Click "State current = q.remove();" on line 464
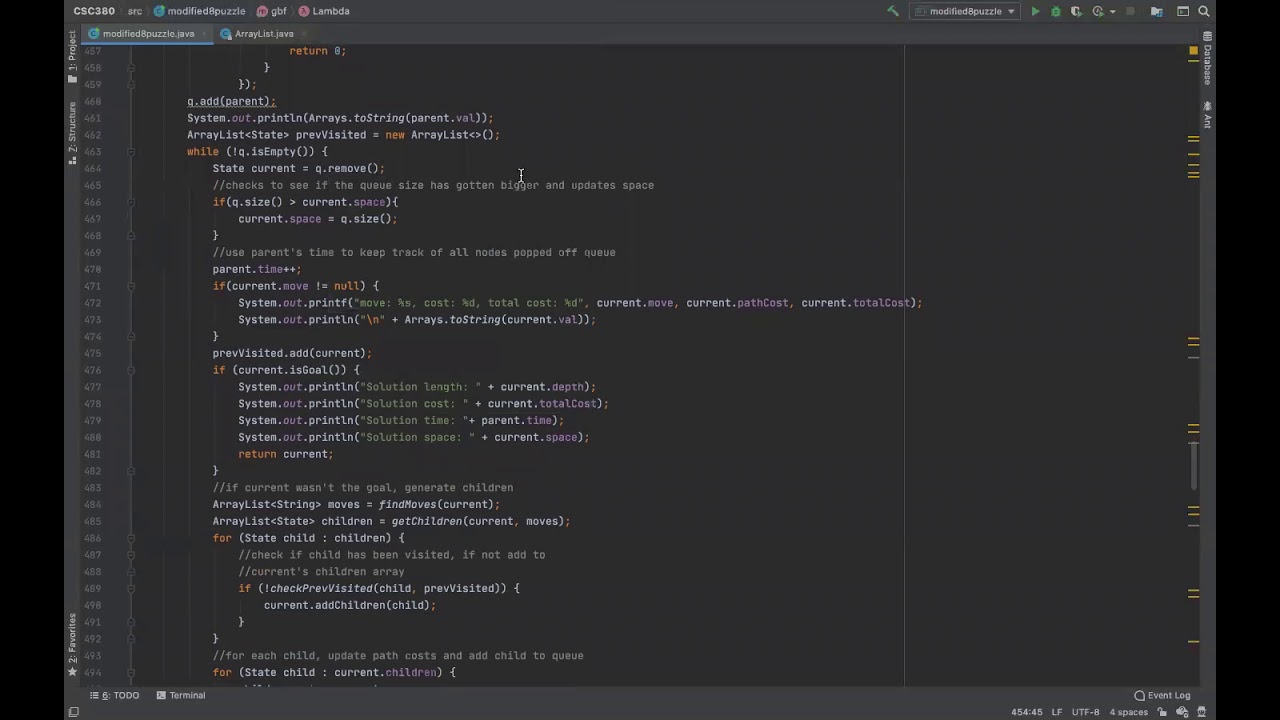Image resolution: width=1280 pixels, height=720 pixels. [298, 168]
